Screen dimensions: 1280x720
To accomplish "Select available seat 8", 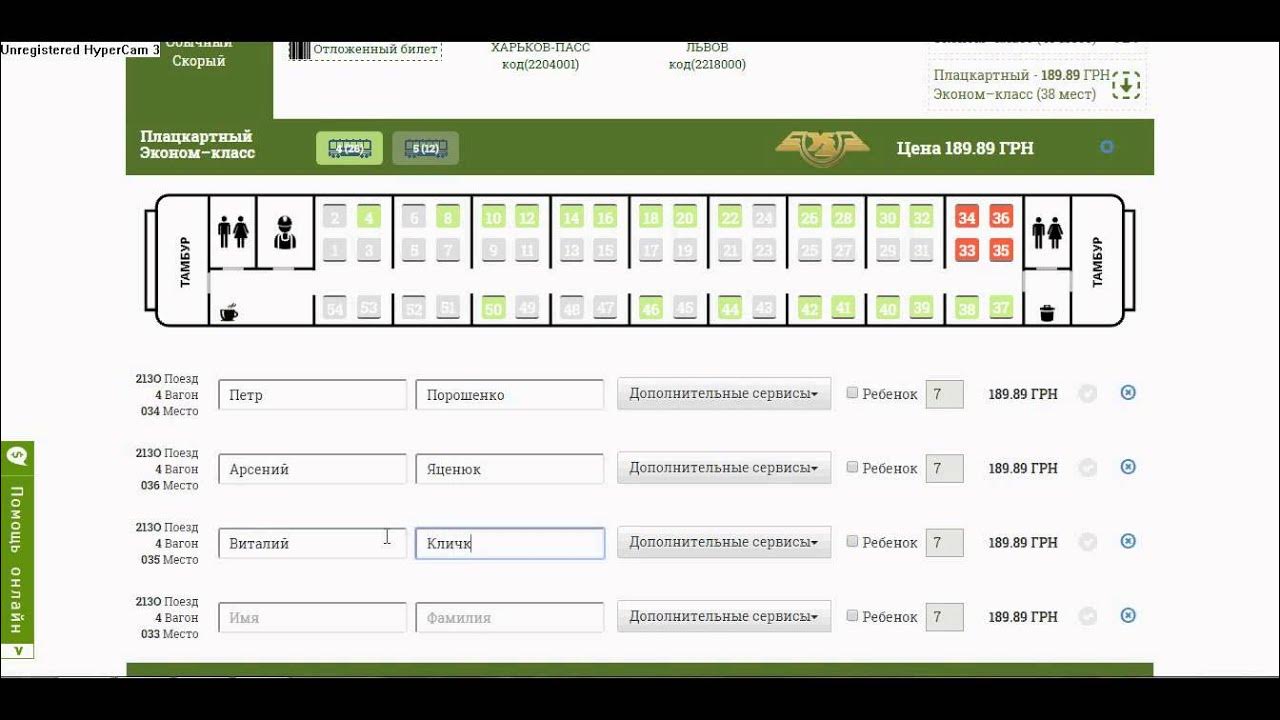I will 448,218.
